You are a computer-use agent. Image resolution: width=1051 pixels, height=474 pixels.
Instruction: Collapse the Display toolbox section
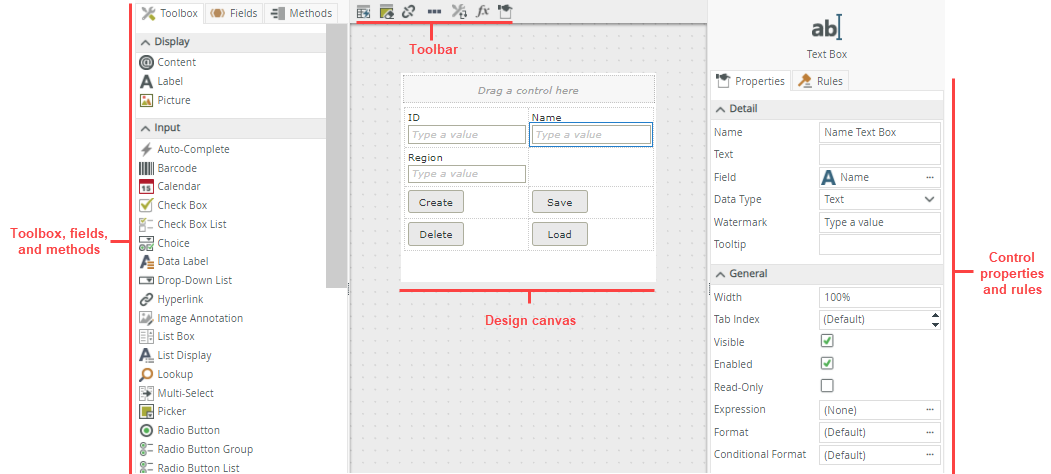pyautogui.click(x=145, y=42)
